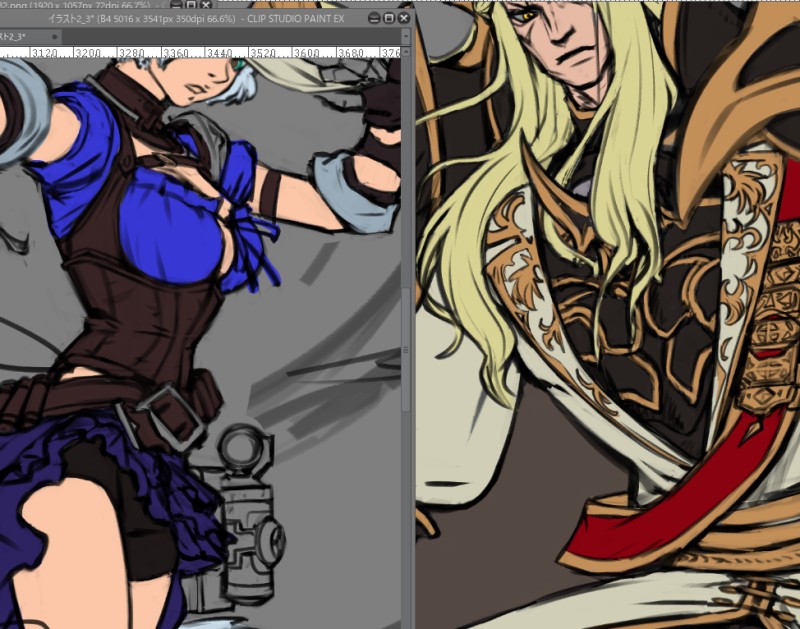Screen dimensions: 800x629
Task: Close the イラスト2_3 tab via its dot
Action: click(x=55, y=37)
